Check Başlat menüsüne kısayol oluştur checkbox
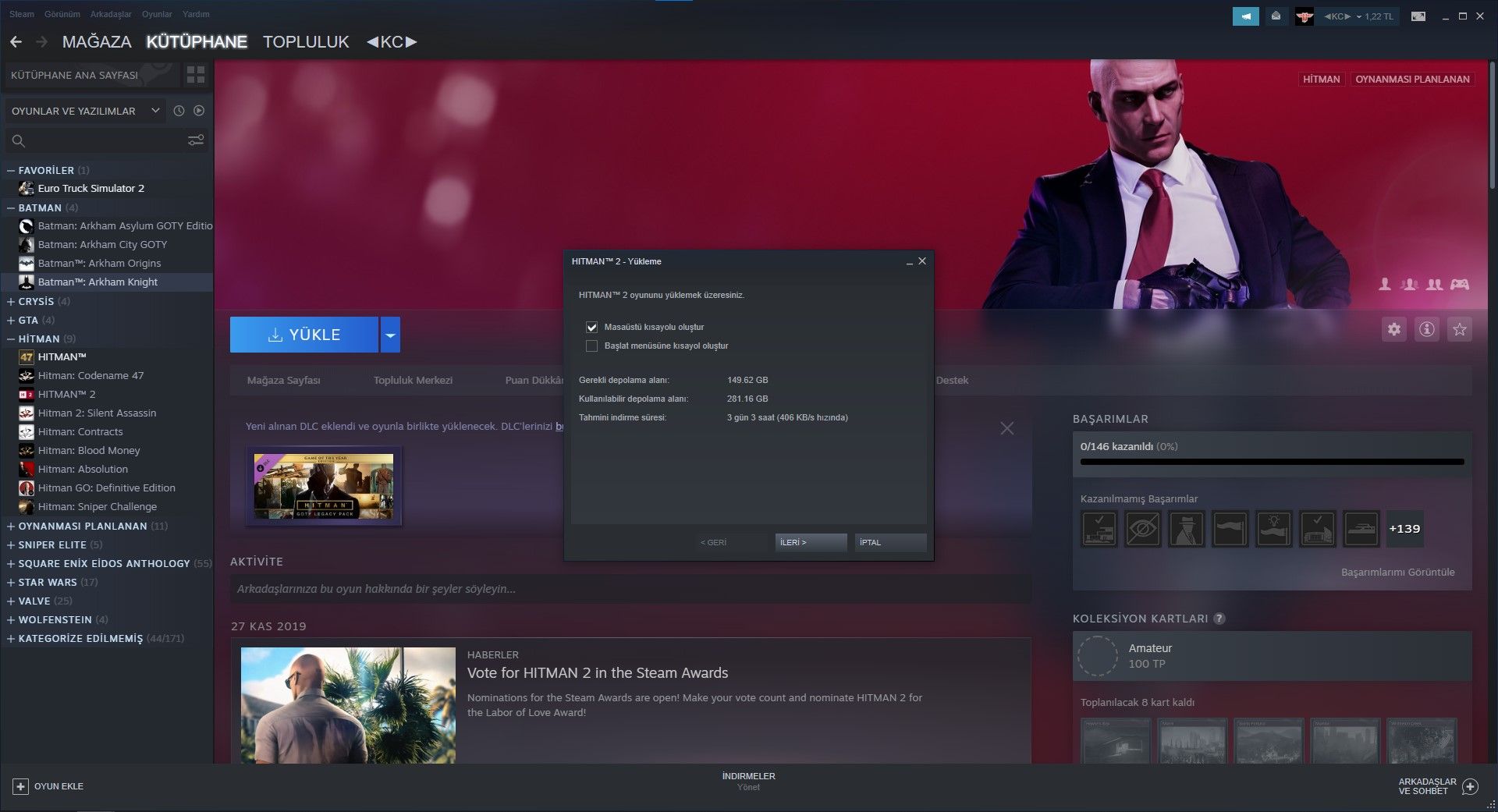Viewport: 1498px width, 812px height. [x=591, y=346]
